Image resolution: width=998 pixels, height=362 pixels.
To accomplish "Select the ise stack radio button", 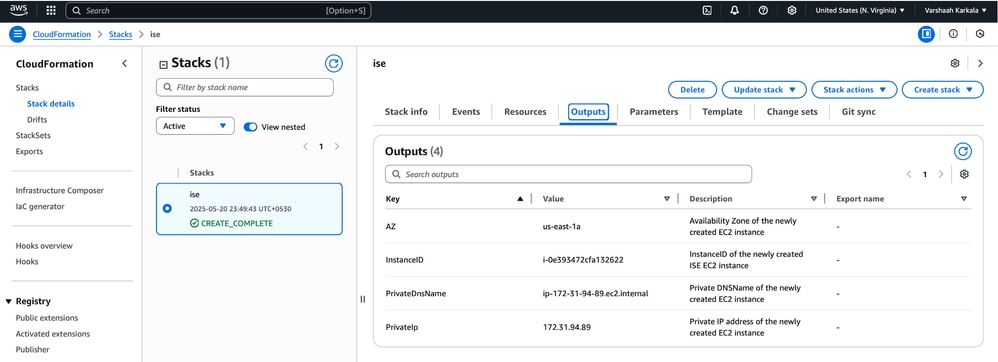I will [x=167, y=209].
